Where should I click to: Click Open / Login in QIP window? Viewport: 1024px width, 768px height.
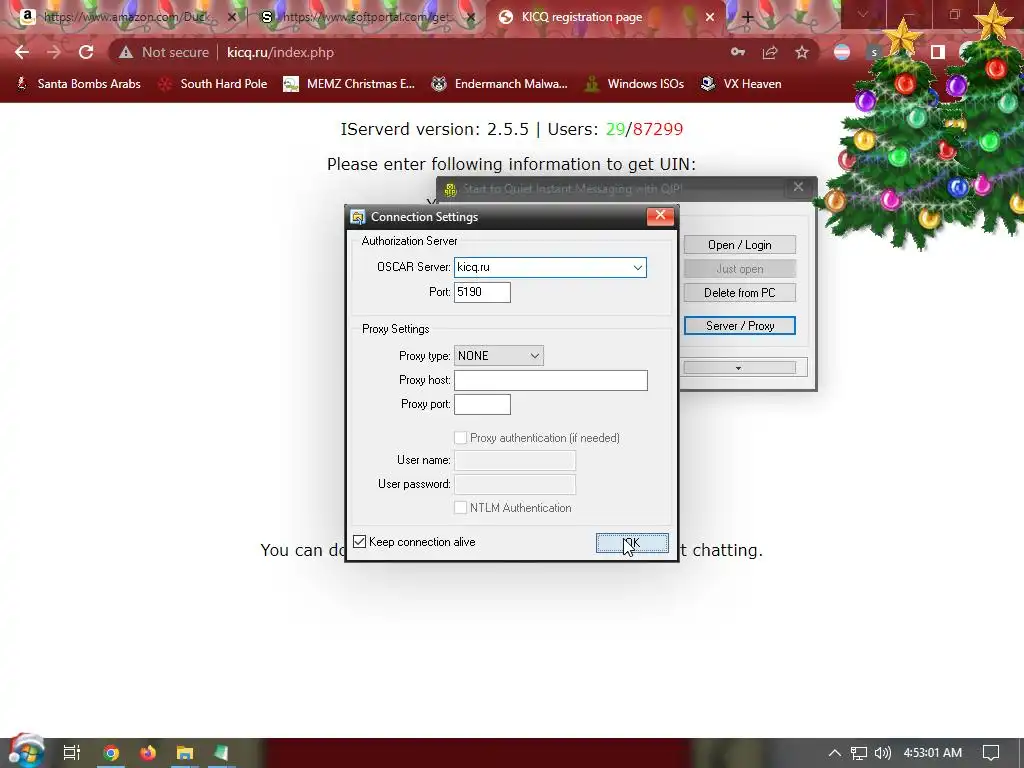[739, 245]
